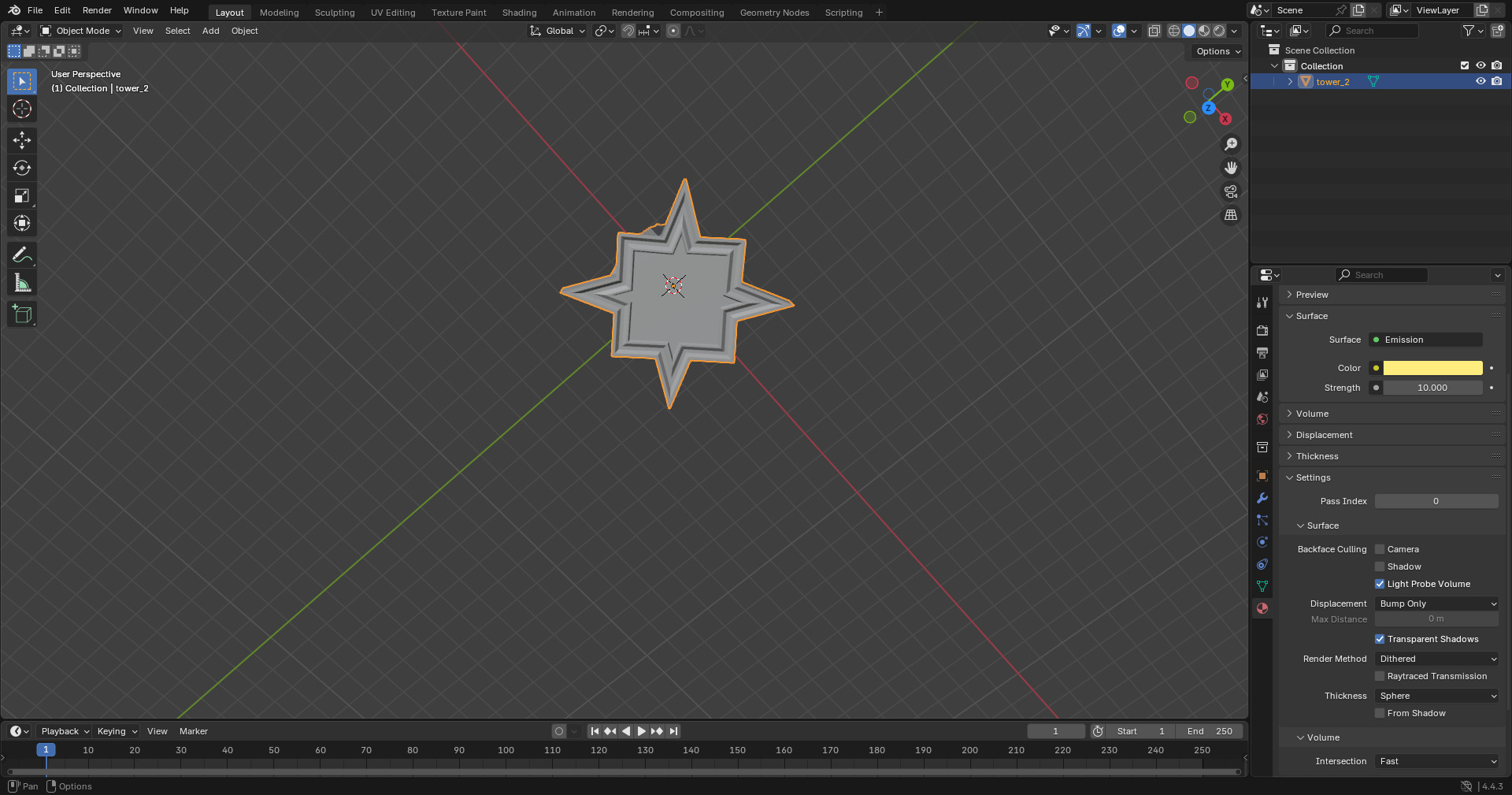Image resolution: width=1512 pixels, height=795 pixels.
Task: Click the viewport pan hand icon
Action: pyautogui.click(x=1231, y=168)
